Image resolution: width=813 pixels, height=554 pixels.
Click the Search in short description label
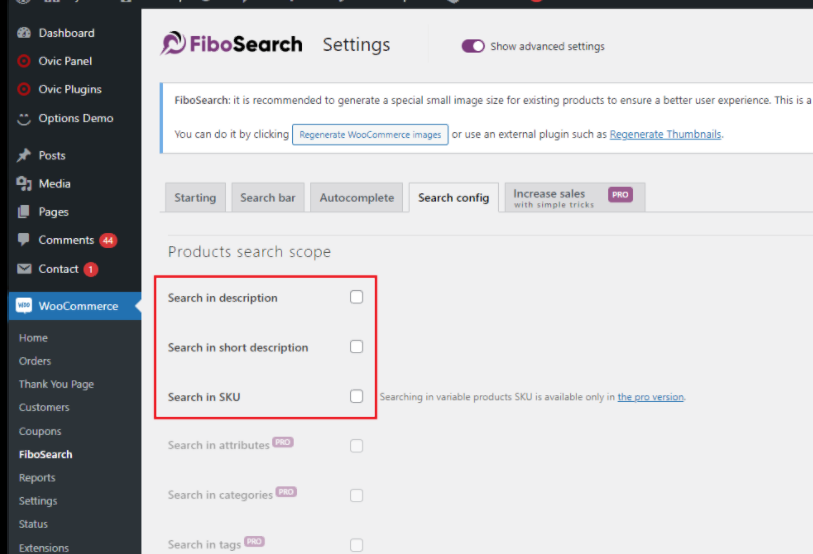[x=238, y=348]
